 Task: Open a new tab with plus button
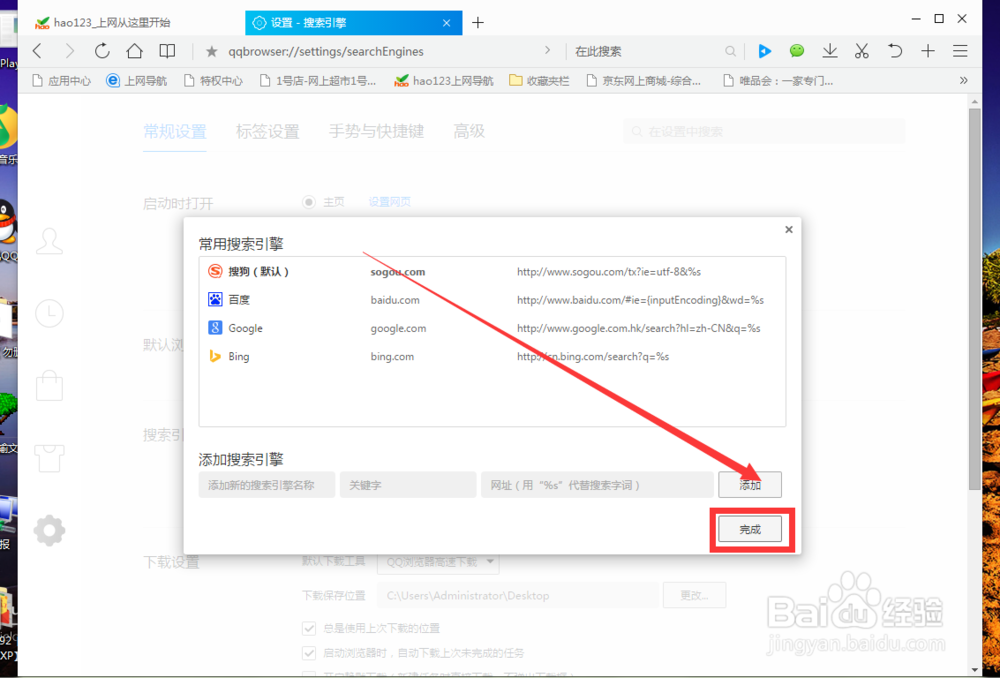(478, 23)
